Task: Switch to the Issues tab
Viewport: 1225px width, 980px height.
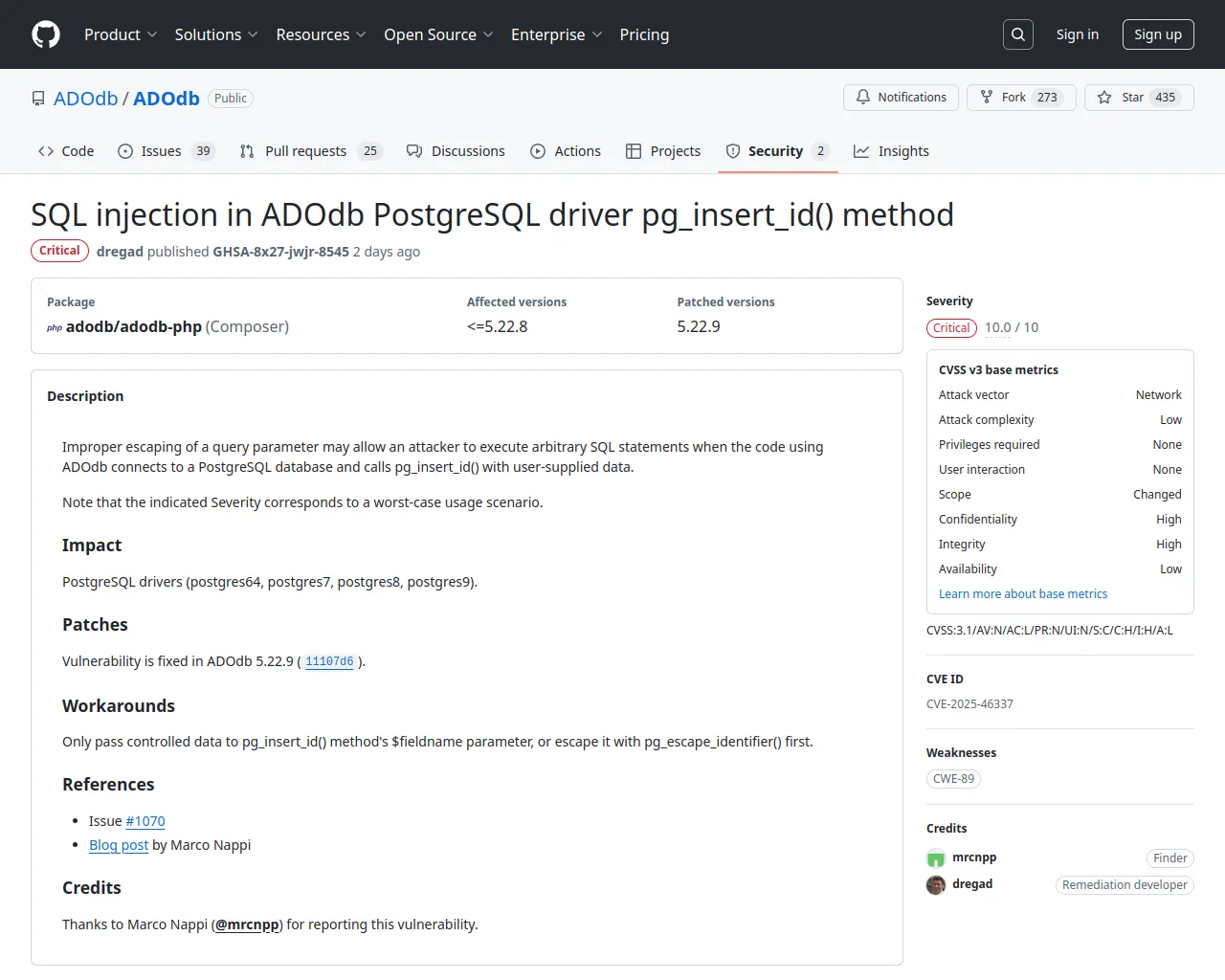Action: (x=167, y=151)
